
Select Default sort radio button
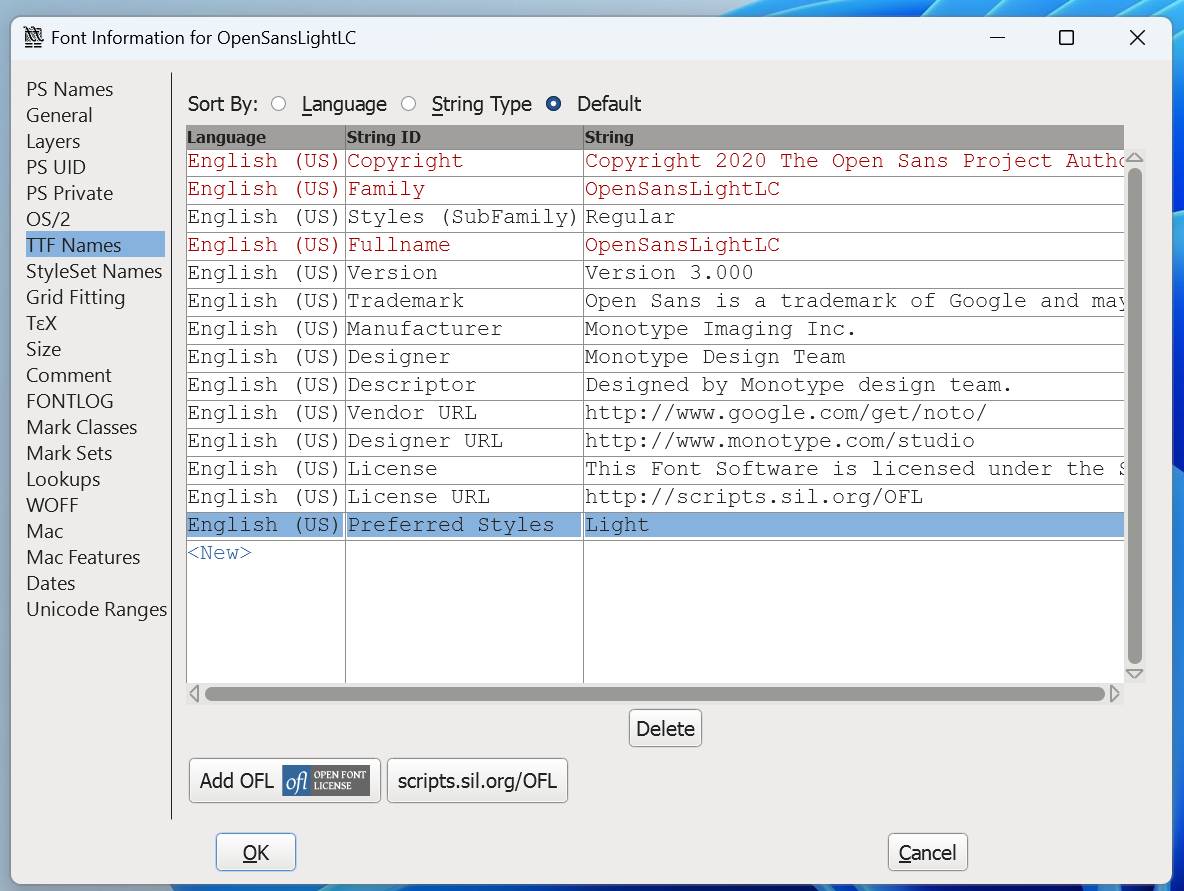pyautogui.click(x=553, y=103)
